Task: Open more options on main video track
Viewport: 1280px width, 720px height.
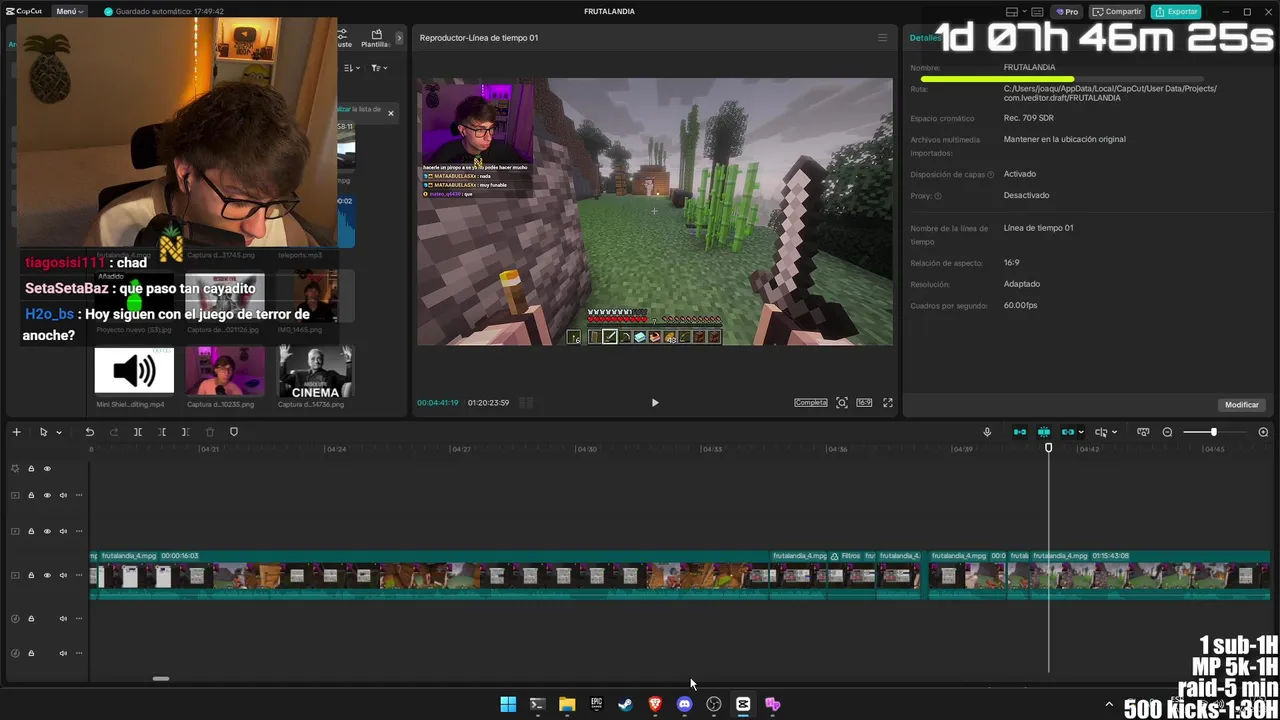Action: [x=79, y=576]
